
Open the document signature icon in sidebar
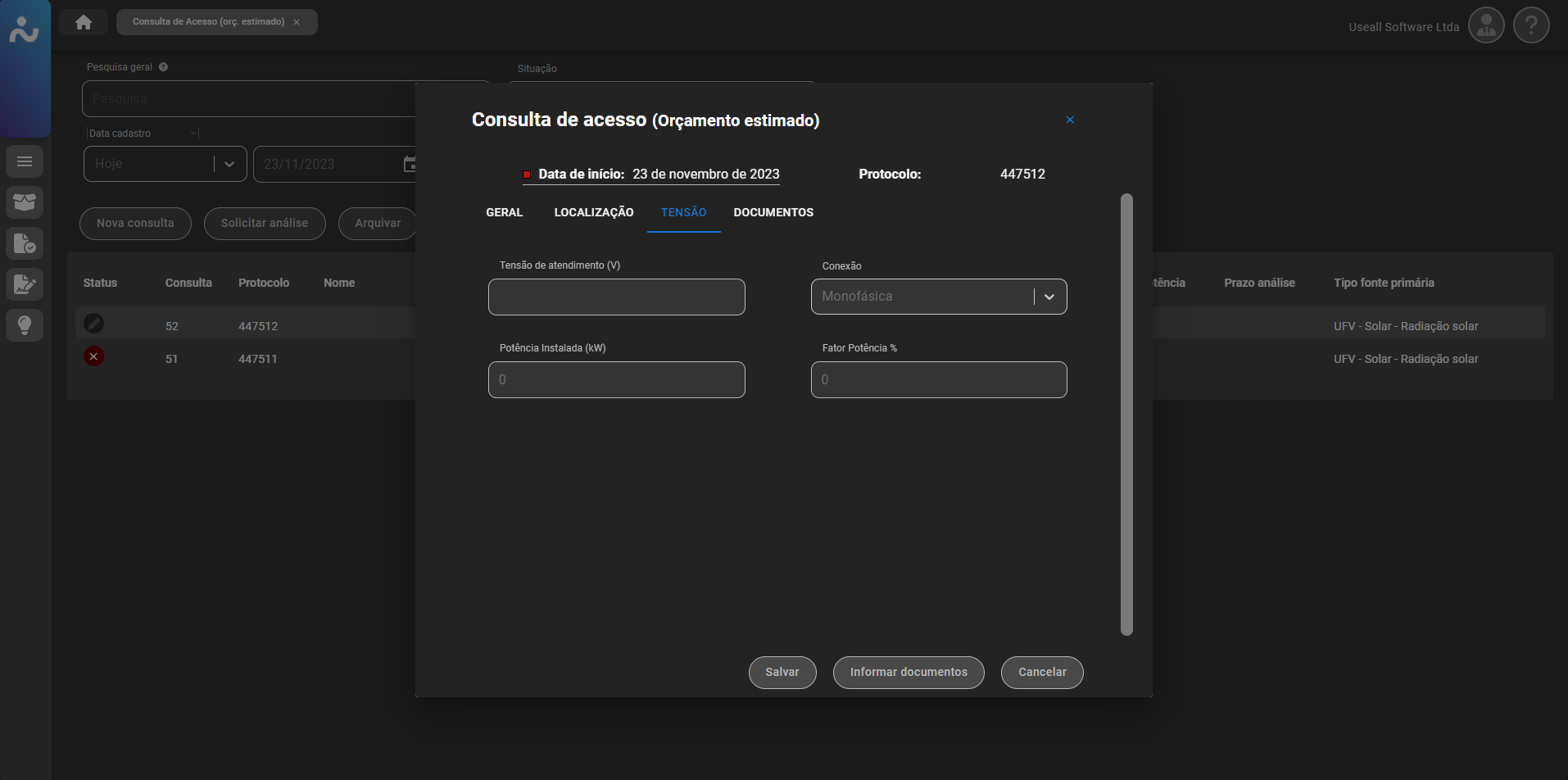pyautogui.click(x=25, y=284)
